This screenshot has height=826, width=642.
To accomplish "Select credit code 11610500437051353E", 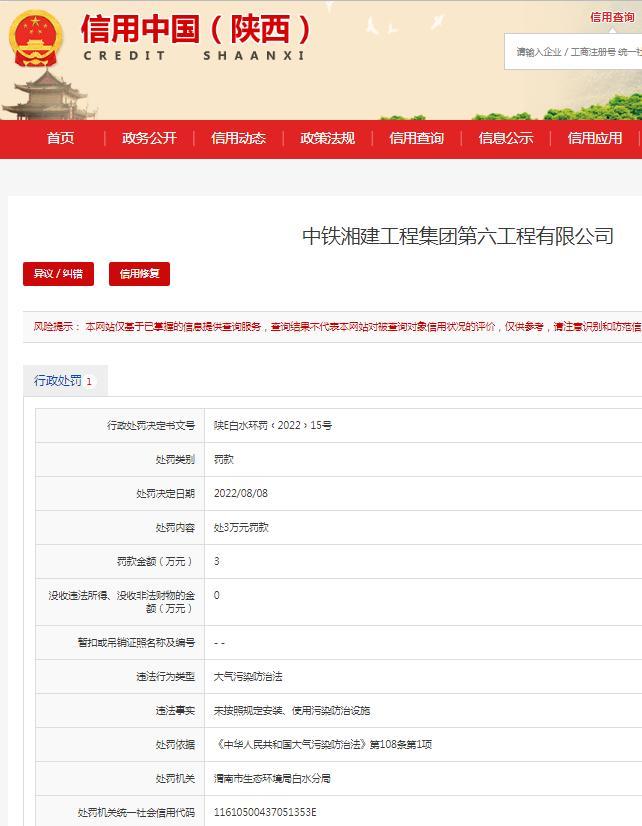I will [265, 812].
